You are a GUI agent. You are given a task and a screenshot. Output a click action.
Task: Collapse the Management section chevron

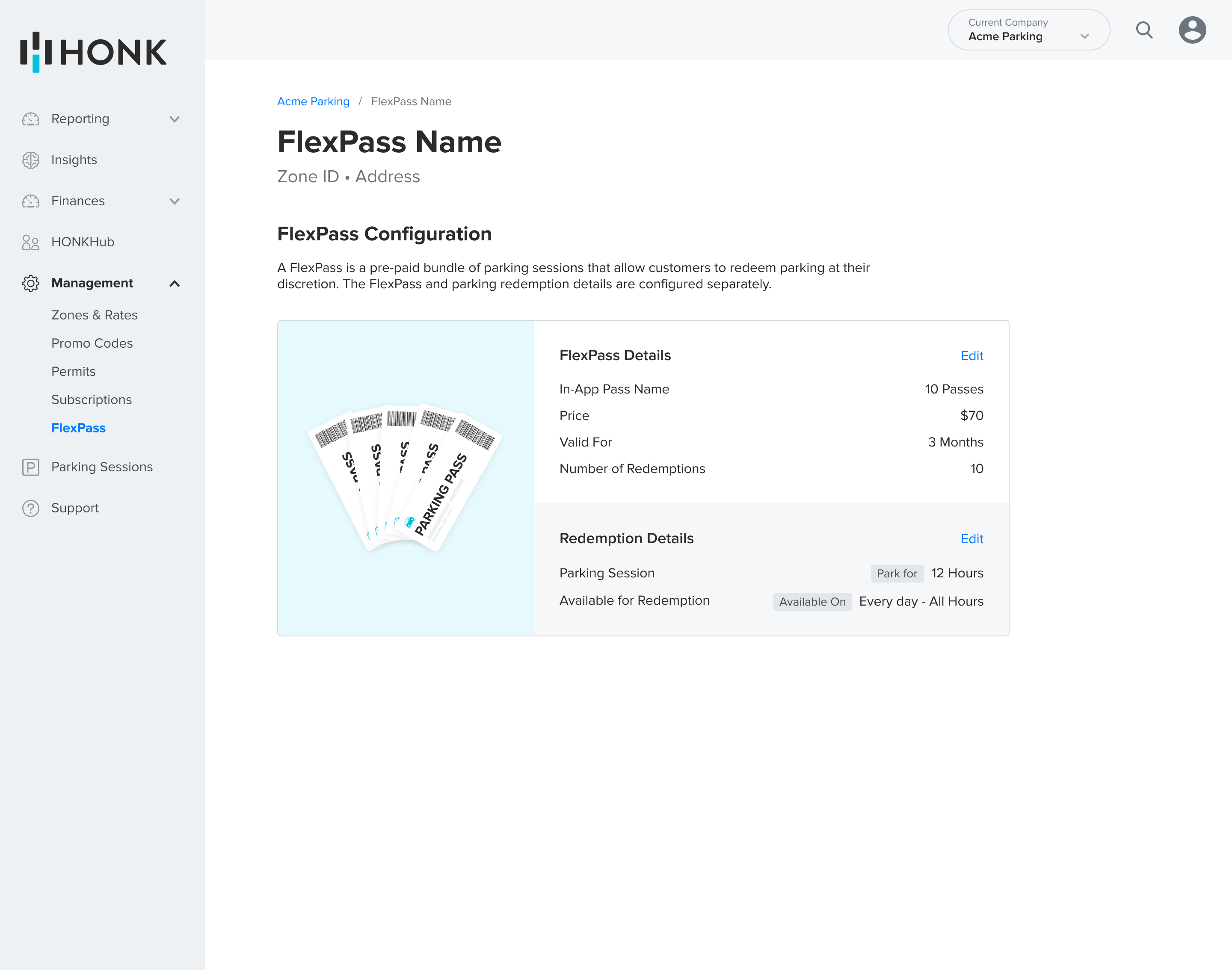click(175, 284)
